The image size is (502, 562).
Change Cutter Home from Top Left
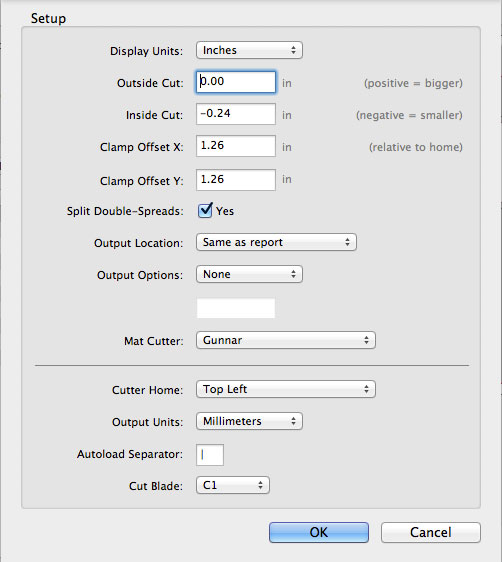286,389
